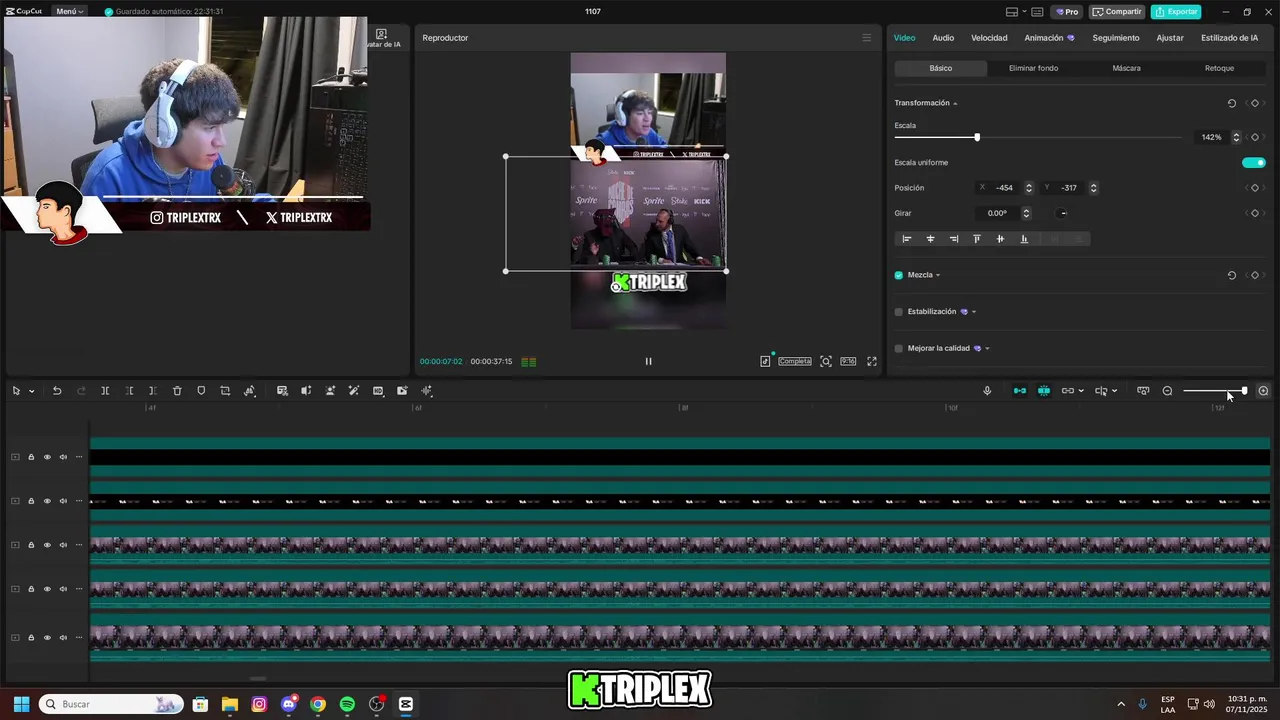Open the Menú dropdown
This screenshot has width=1280, height=720.
pos(69,12)
